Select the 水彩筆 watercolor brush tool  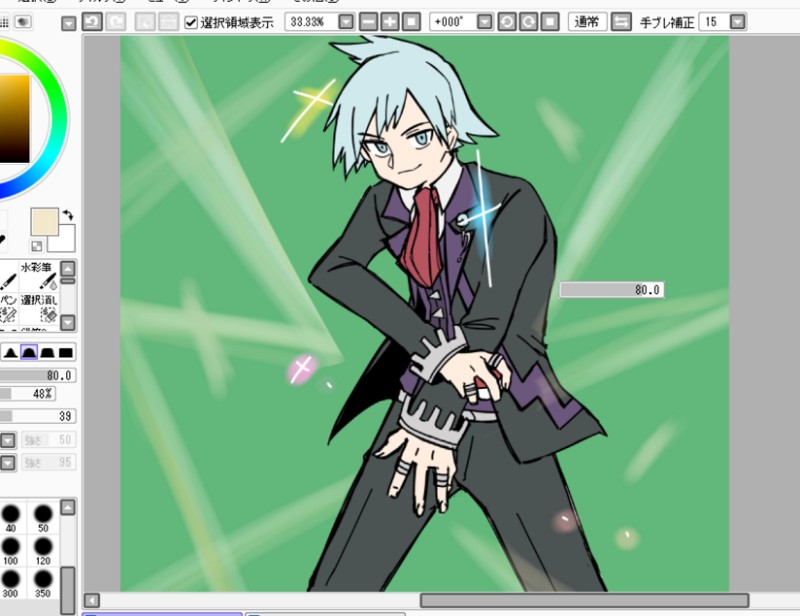[x=39, y=276]
